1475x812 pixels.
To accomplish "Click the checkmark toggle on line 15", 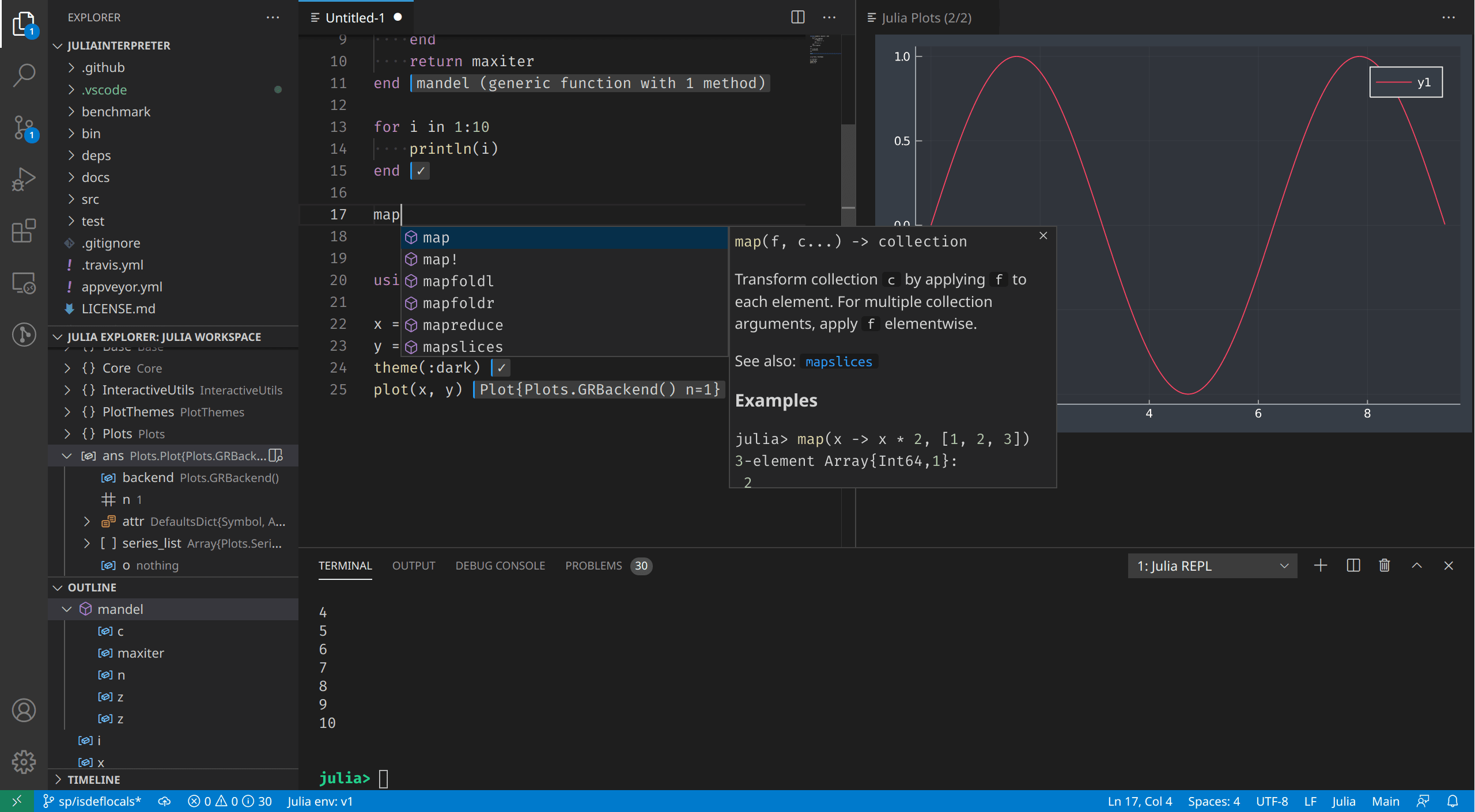I will (x=420, y=170).
